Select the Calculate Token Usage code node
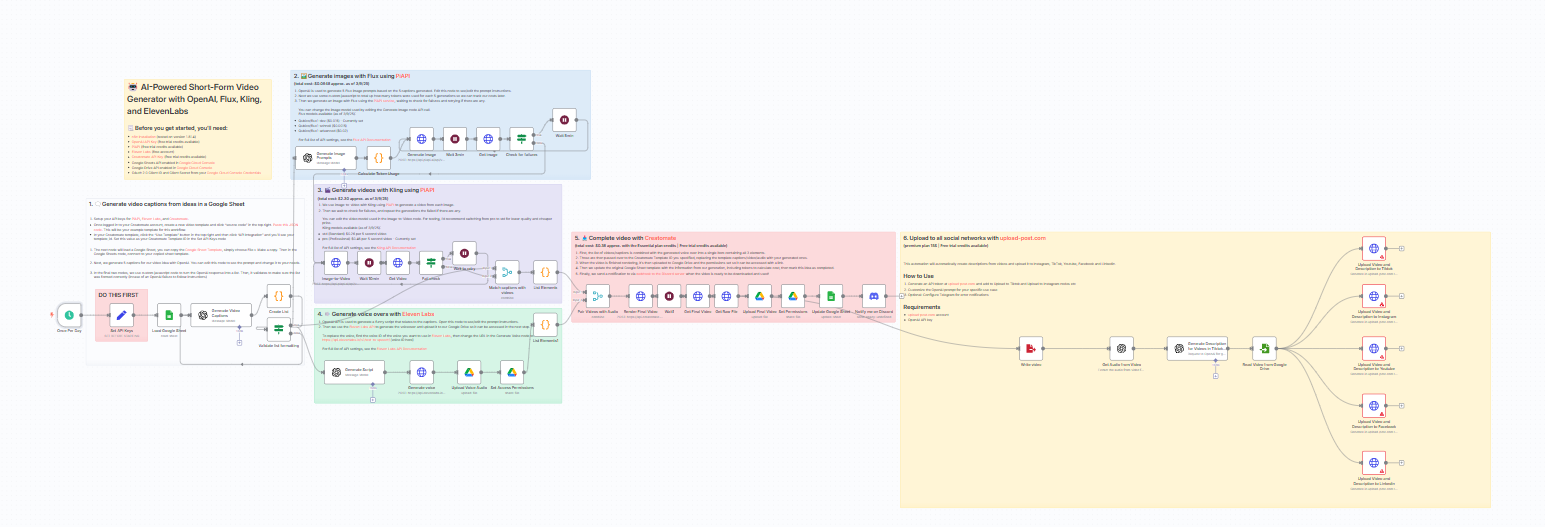1545x527 pixels. 379,158
